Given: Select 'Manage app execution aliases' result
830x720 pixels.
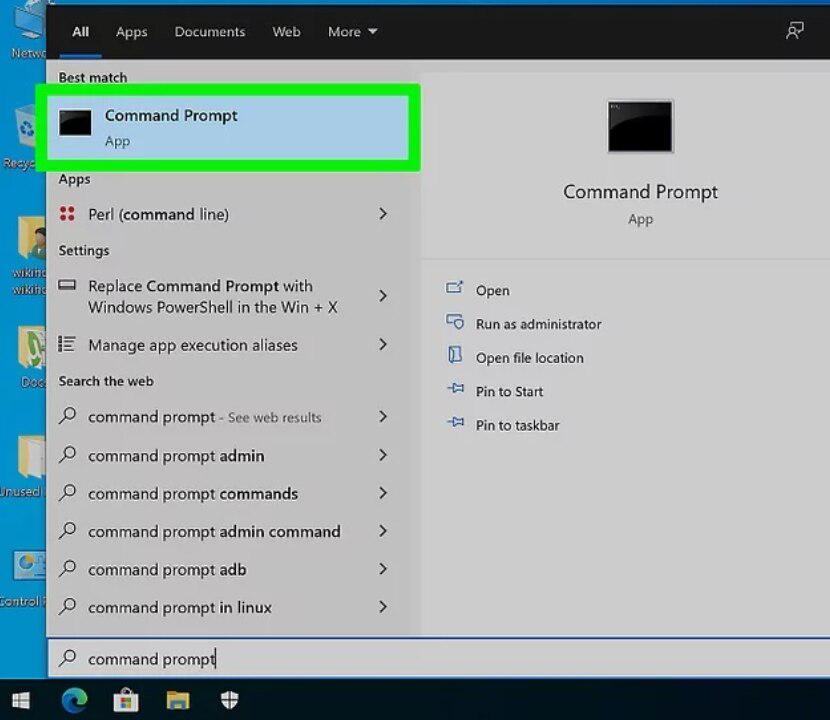Looking at the screenshot, I should point(193,345).
